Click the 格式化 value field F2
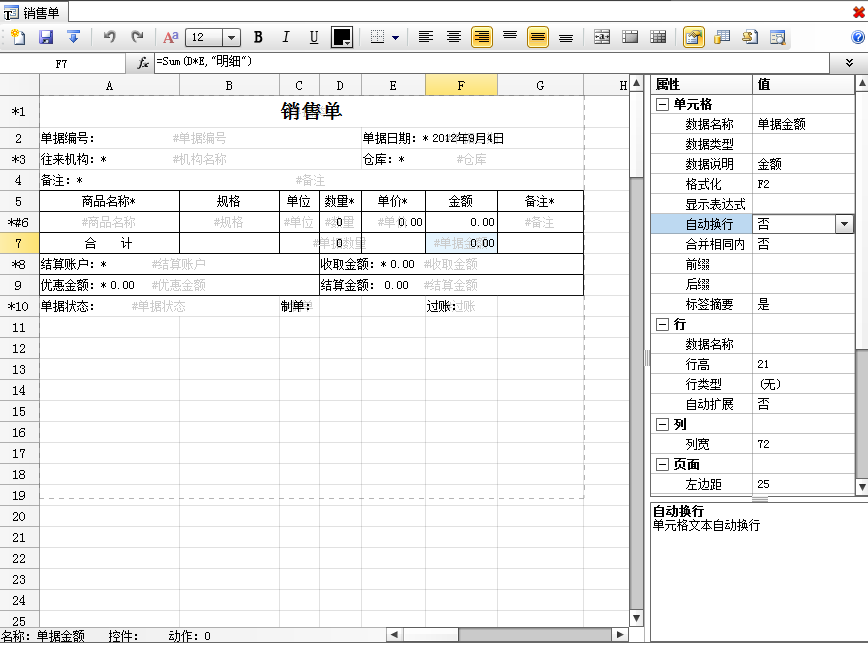This screenshot has height=646, width=868. tap(803, 184)
